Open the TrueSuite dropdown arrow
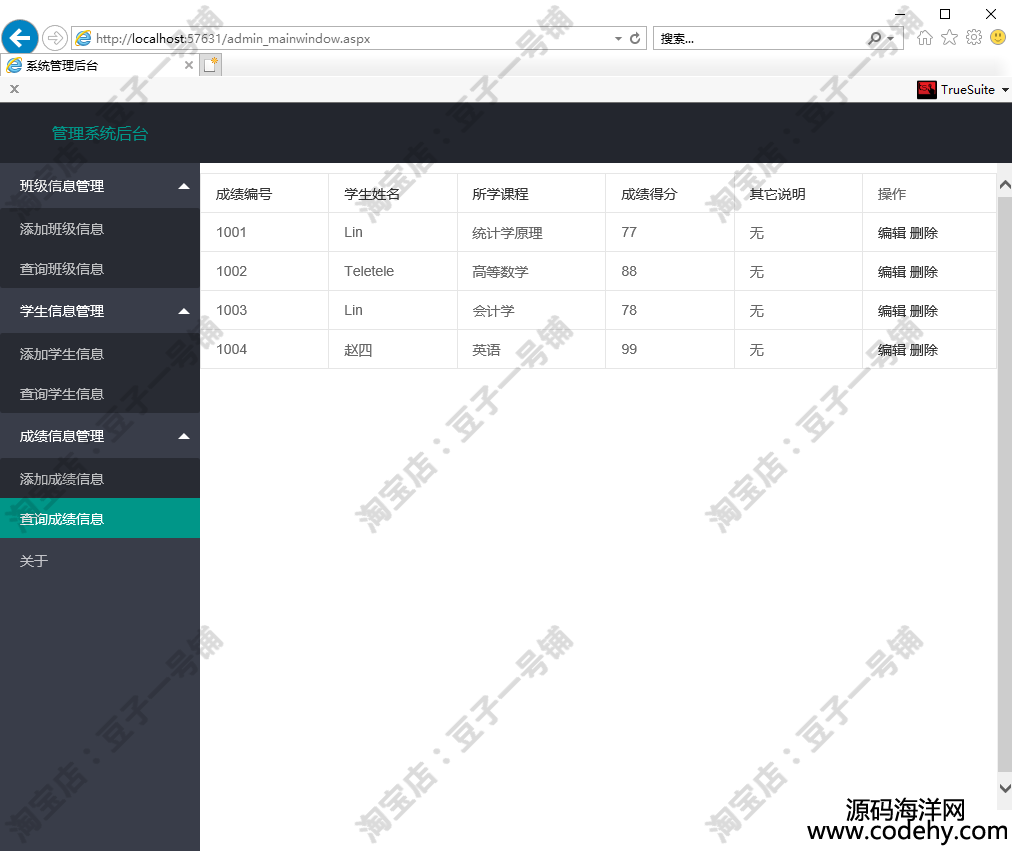Image resolution: width=1012 pixels, height=851 pixels. (x=1005, y=90)
